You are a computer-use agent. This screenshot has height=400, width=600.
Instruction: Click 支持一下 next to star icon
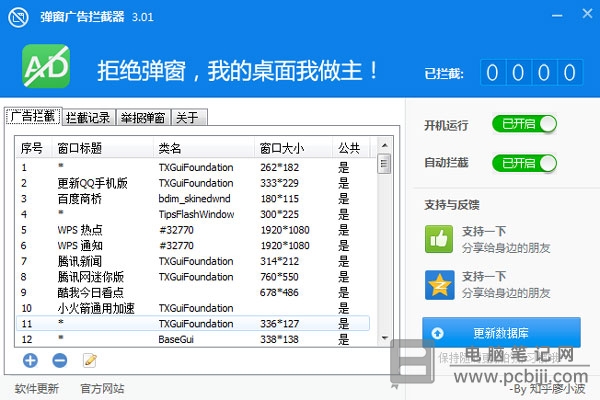(x=484, y=276)
